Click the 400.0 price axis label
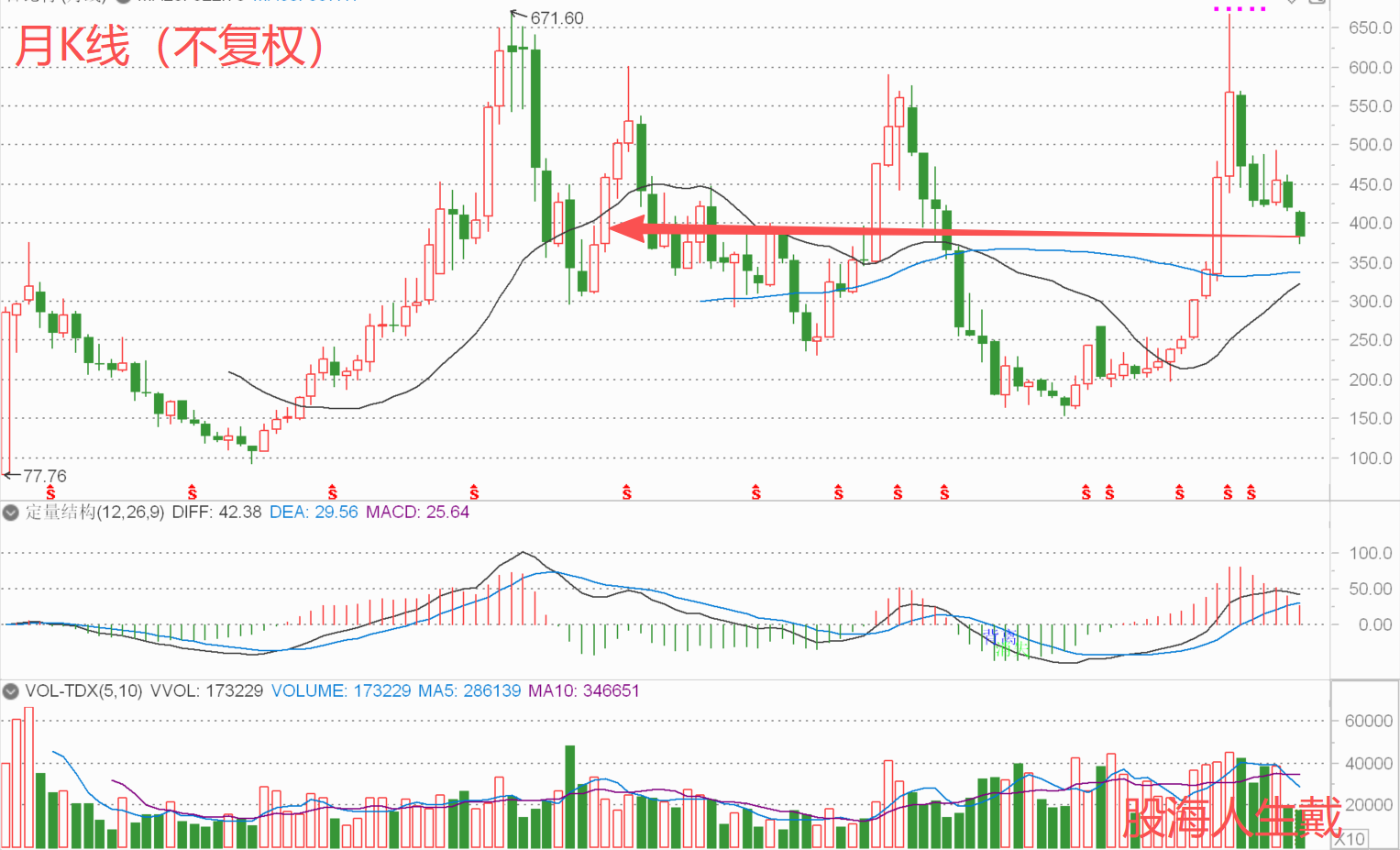Image resolution: width=1400 pixels, height=850 pixels. tap(1370, 223)
